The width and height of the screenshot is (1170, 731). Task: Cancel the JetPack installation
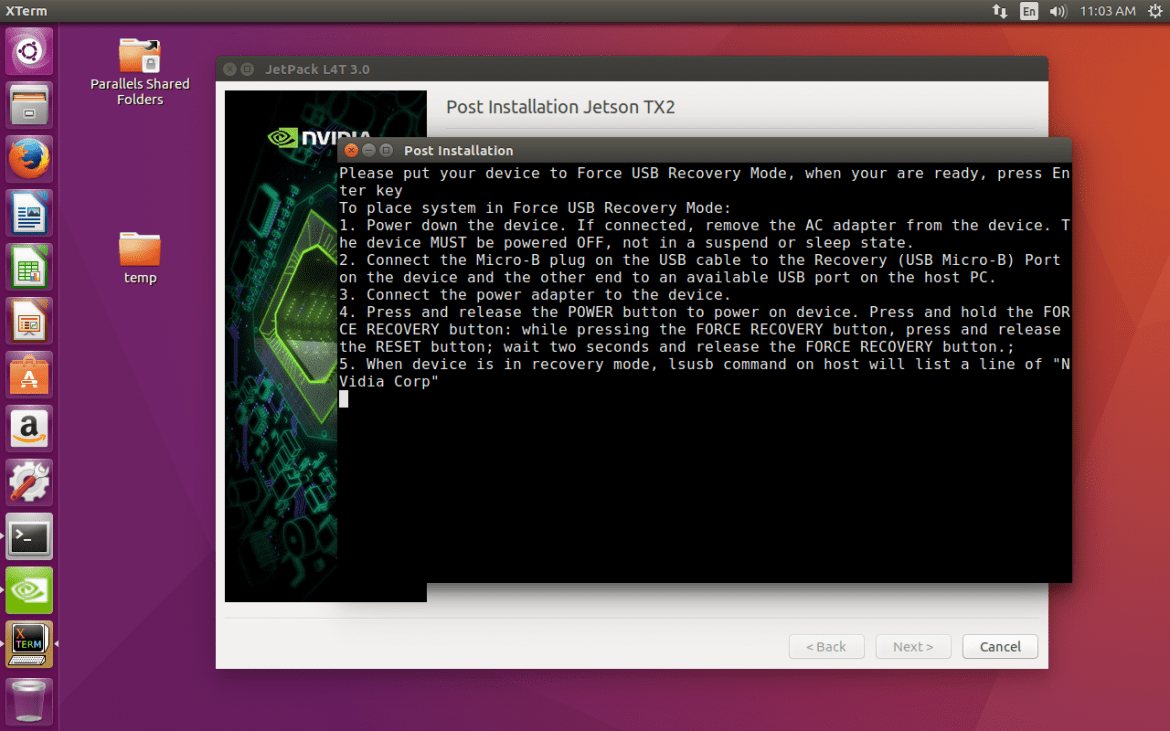pos(999,646)
